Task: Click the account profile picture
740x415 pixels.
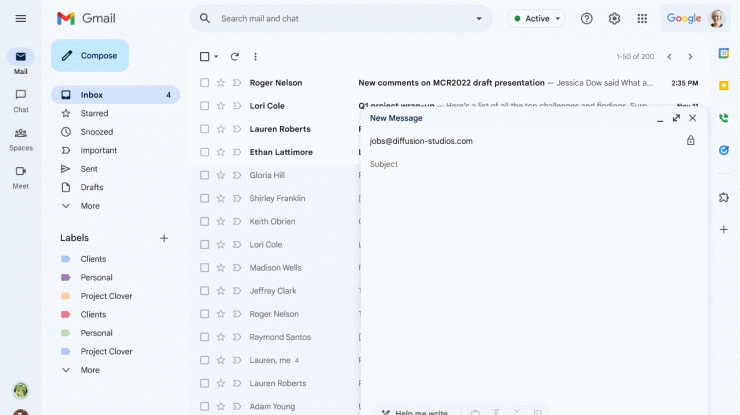Action: coord(716,18)
